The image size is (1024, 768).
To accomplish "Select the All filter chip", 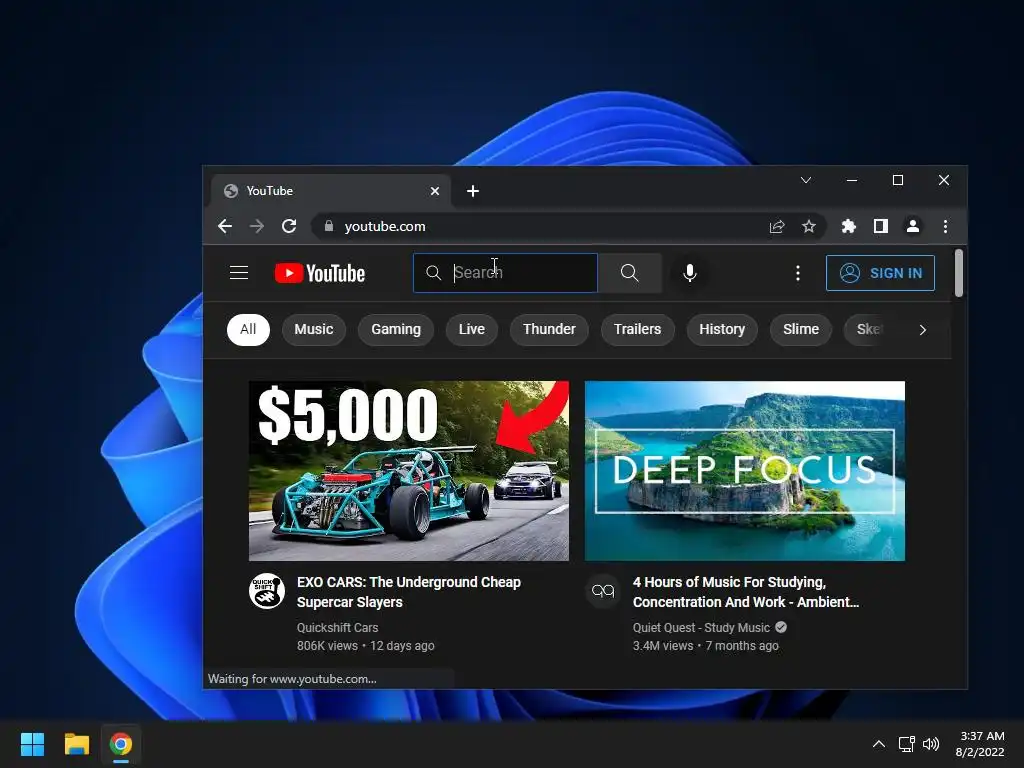I will tap(248, 329).
